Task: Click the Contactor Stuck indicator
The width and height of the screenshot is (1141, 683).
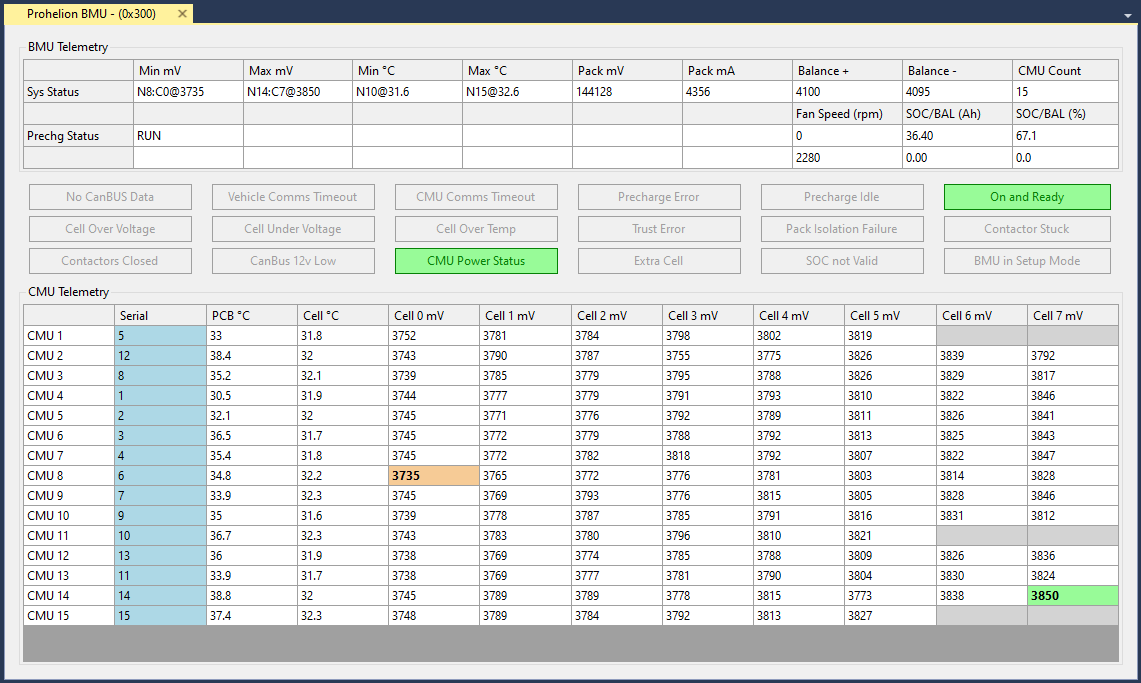Action: (1027, 229)
